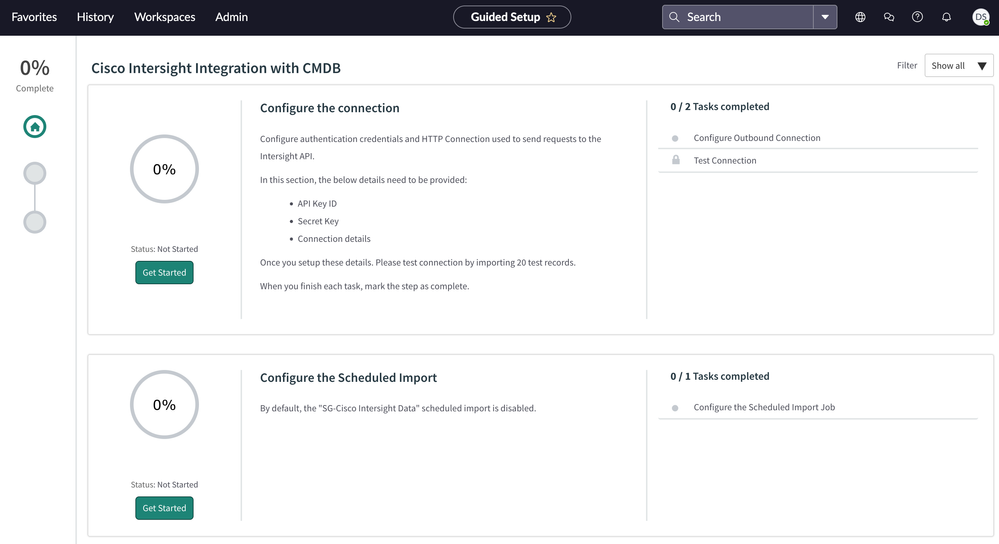
Task: Click the 0% progress circle for connection
Action: point(164,169)
